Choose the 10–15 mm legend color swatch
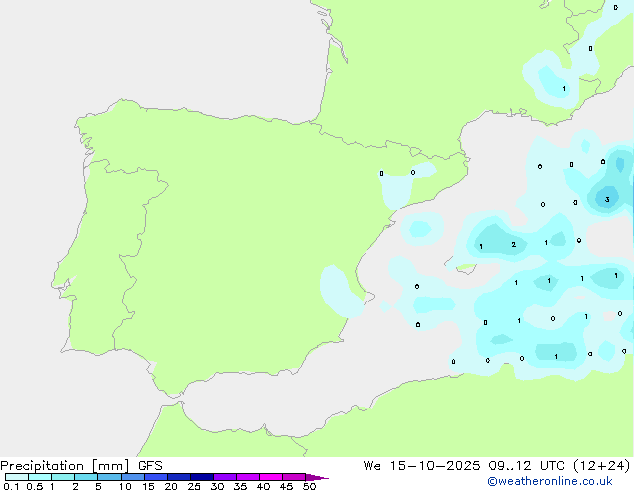This screenshot has width=634, height=490. 132,477
